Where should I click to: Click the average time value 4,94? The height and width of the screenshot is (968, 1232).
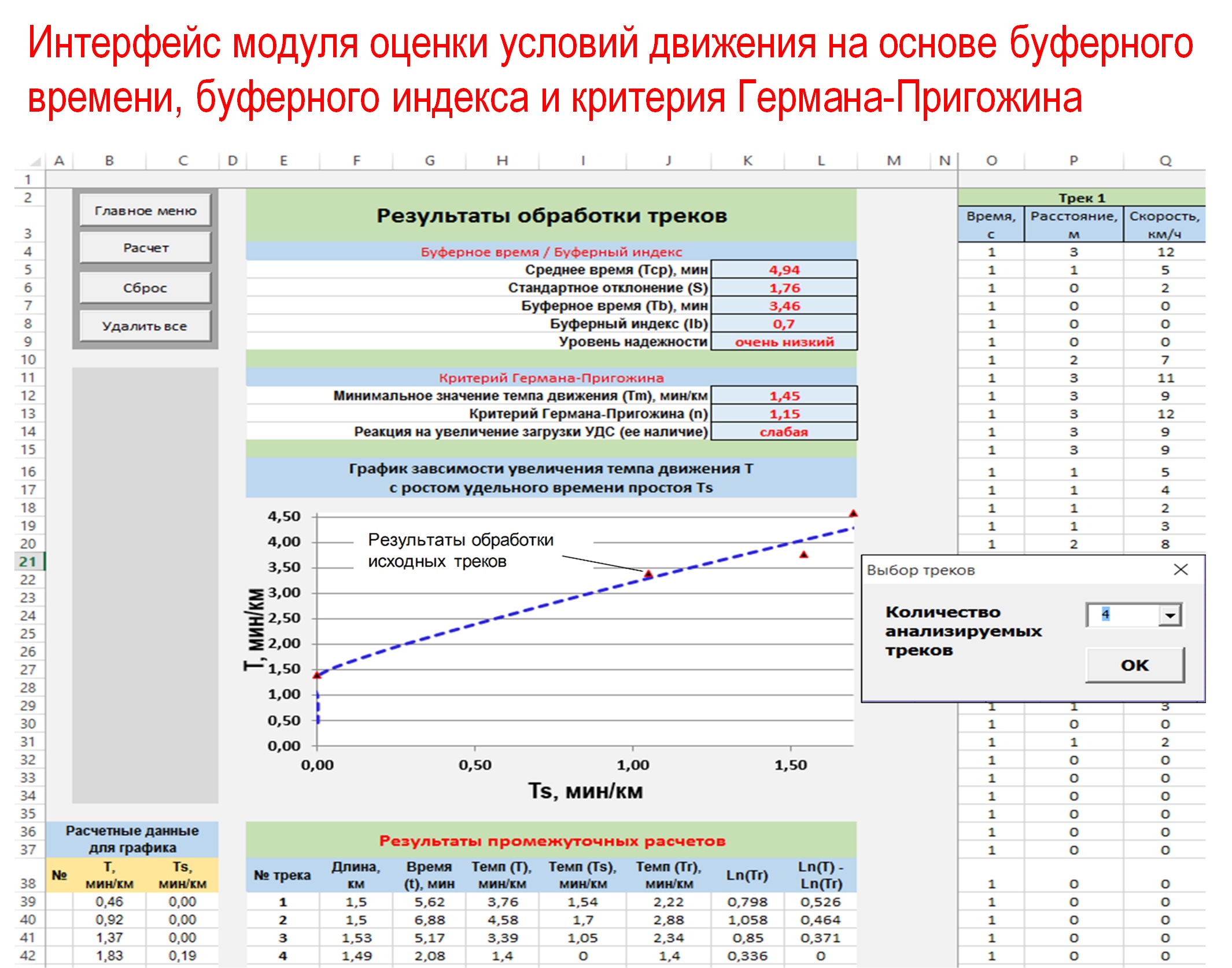point(784,270)
